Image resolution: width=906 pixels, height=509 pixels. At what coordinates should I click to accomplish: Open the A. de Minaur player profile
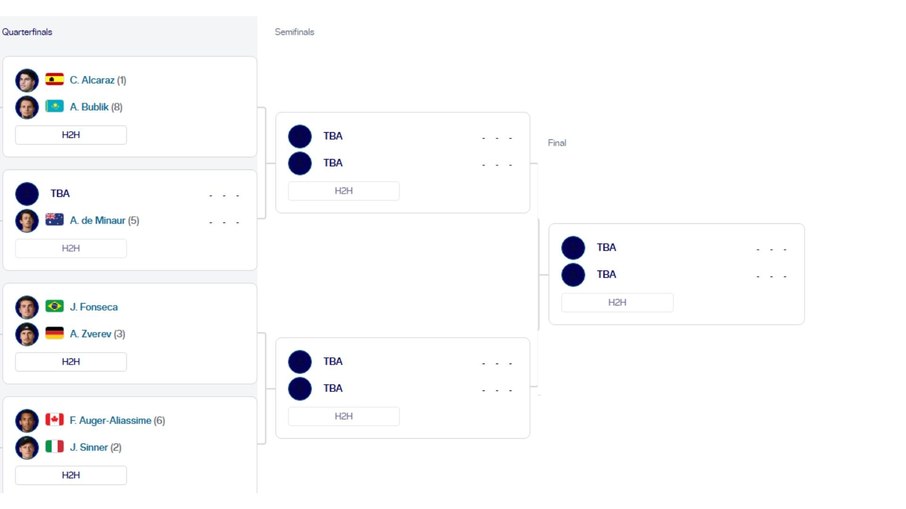[x=97, y=220]
